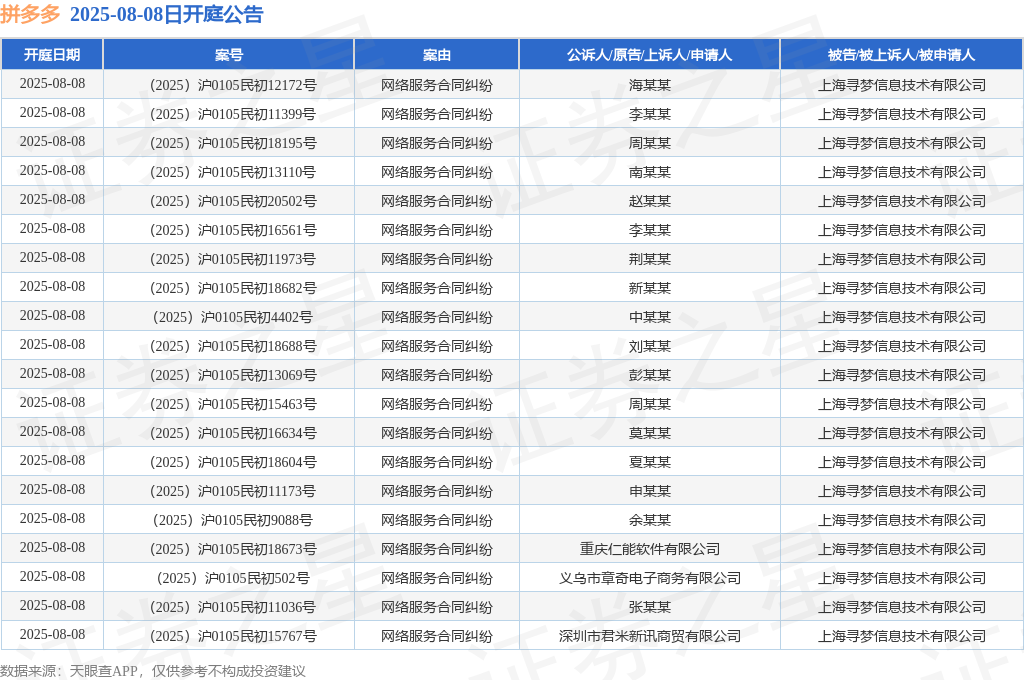1024x680 pixels.
Task: Click the 周某某 cell in row 18195号
Action: coord(649,143)
